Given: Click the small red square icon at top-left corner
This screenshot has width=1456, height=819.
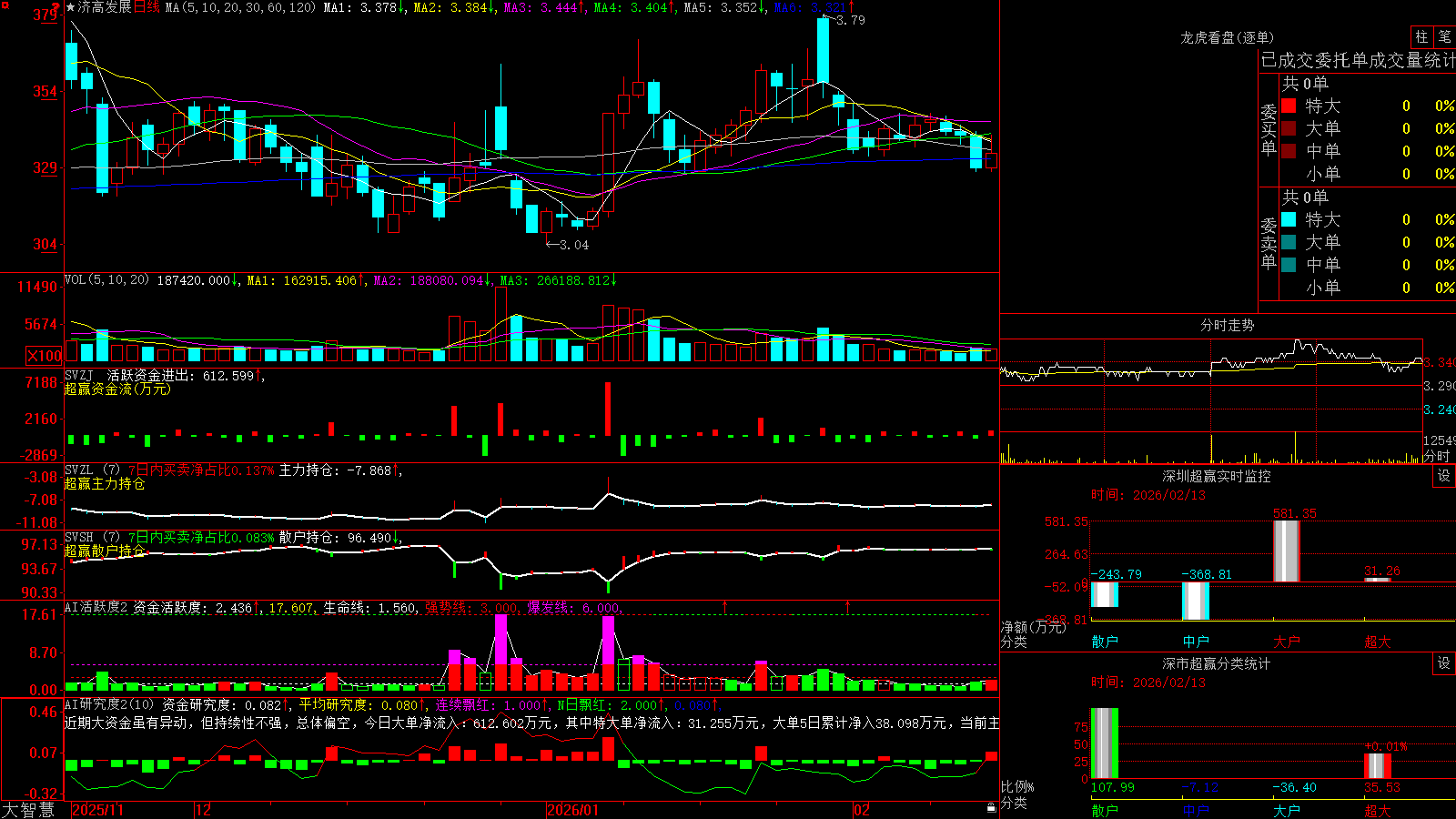Looking at the screenshot, I should click(x=5, y=5).
